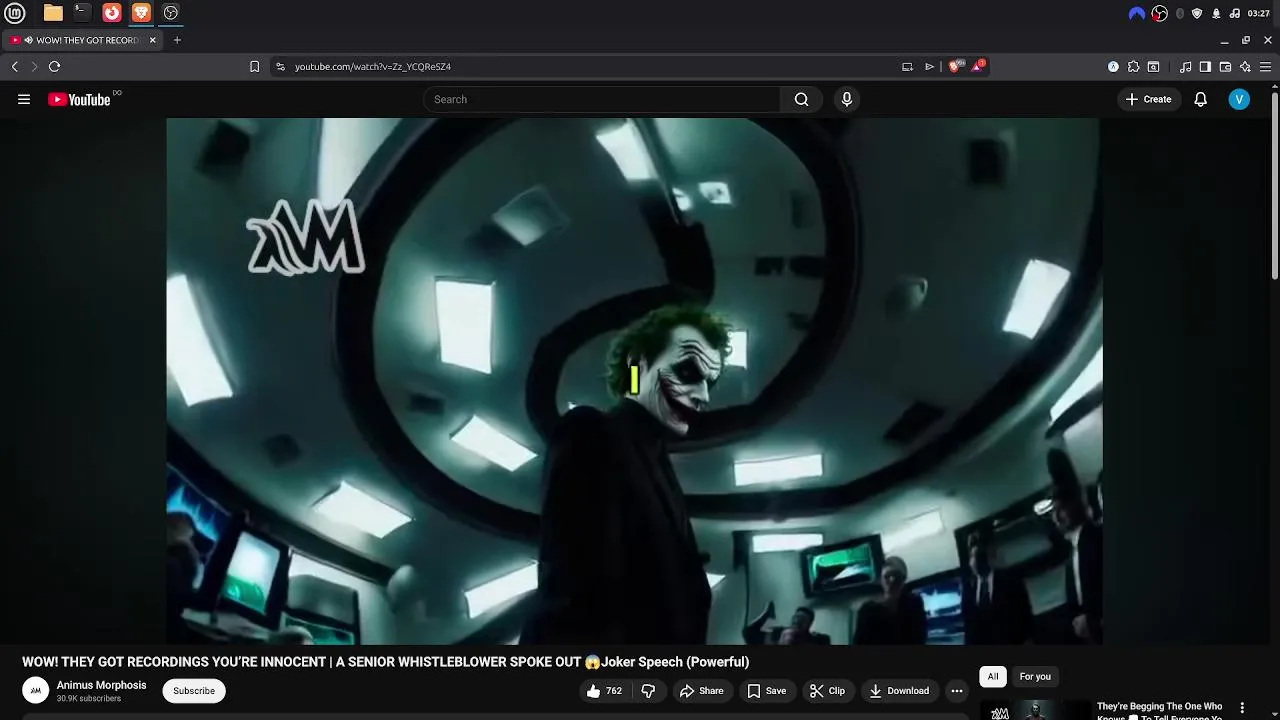Open the They're Begging The One Who suggested video
The height and width of the screenshot is (720, 1280).
click(x=1159, y=709)
